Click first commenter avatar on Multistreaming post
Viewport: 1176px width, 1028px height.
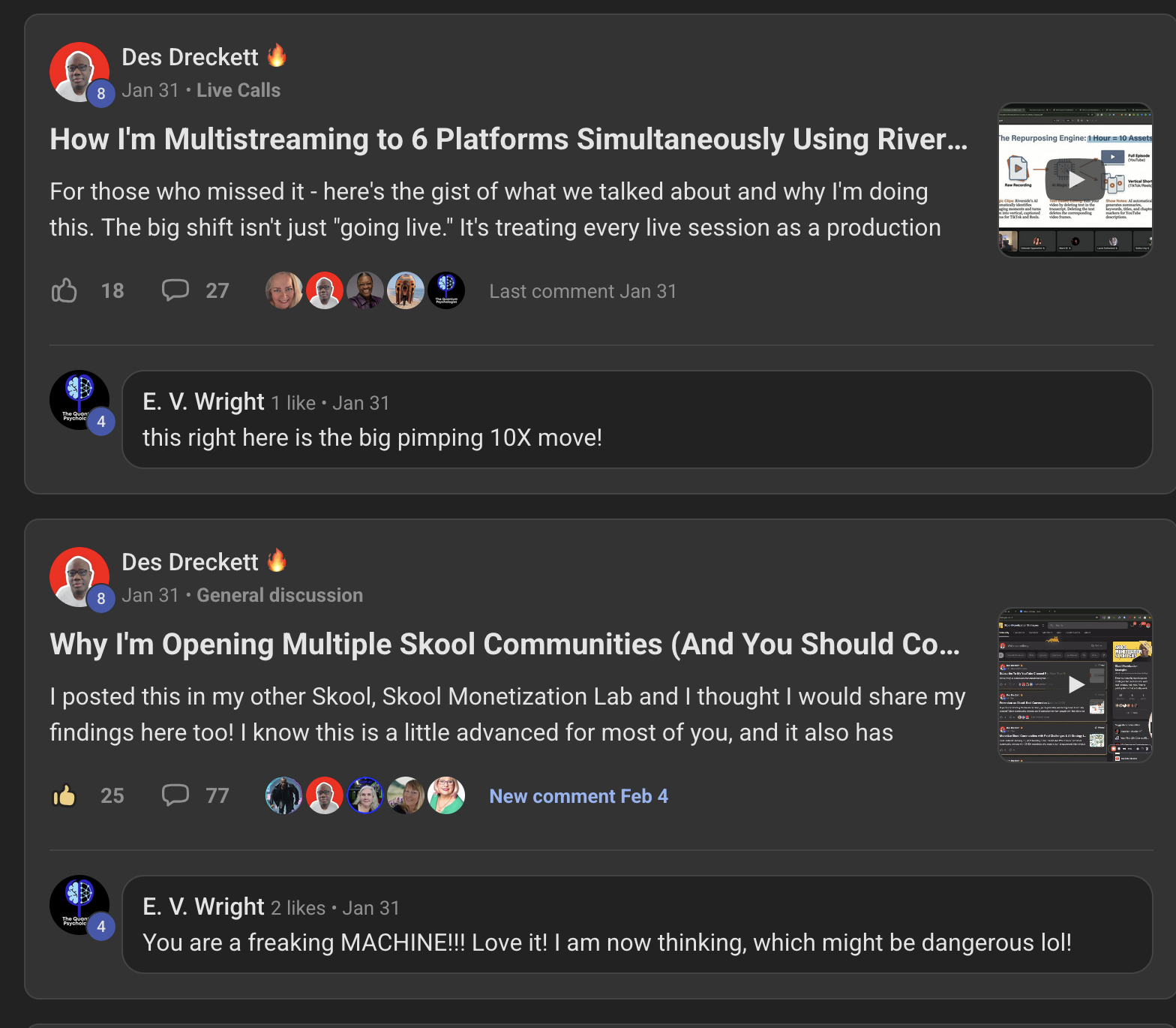pyautogui.click(x=284, y=290)
